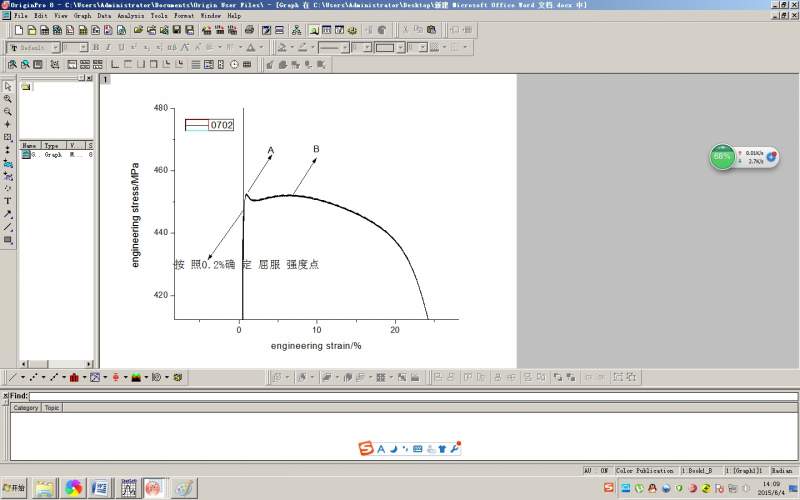
Task: Select the Arrow drawing tool
Action: 8,214
